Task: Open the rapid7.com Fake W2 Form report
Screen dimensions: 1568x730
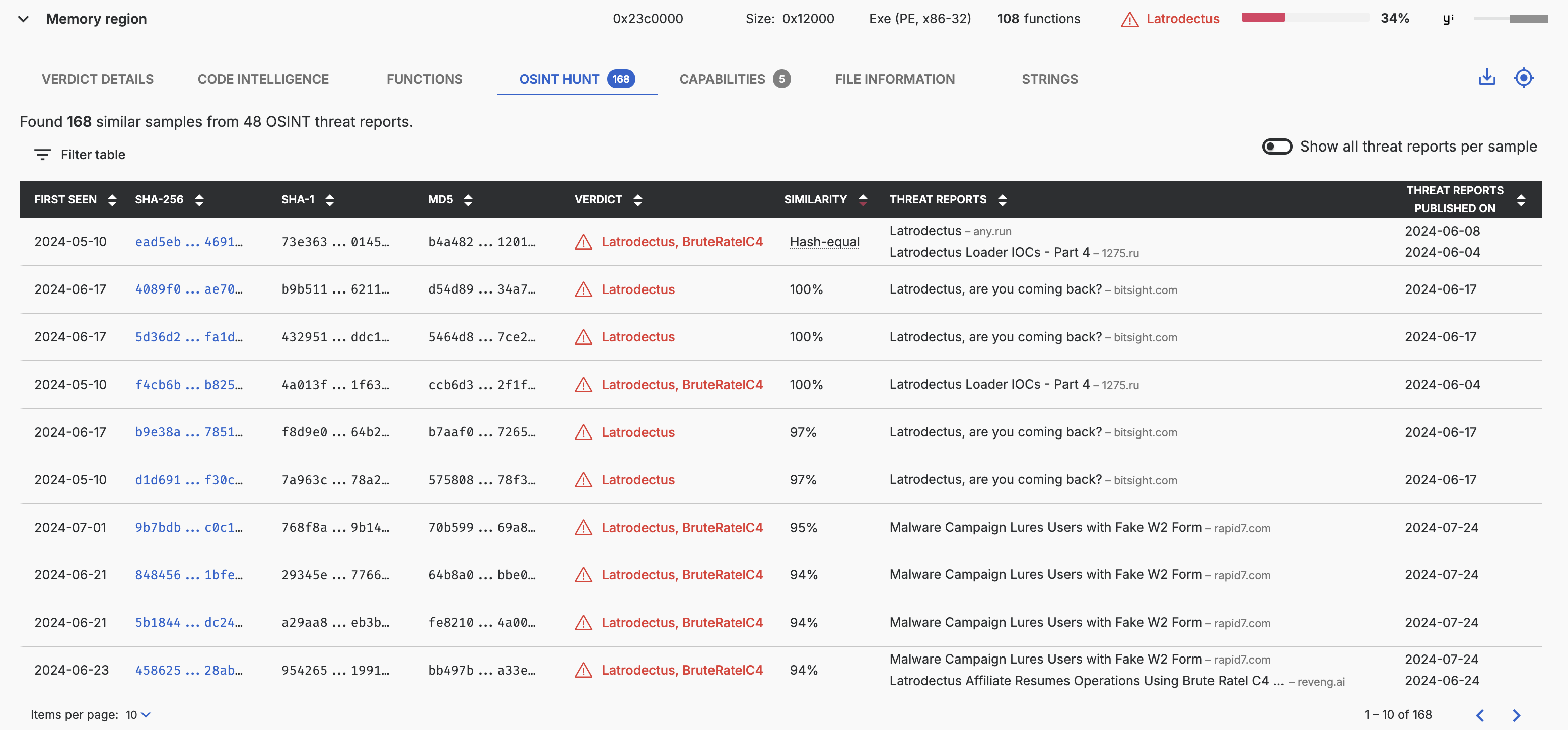Action: coord(1045,527)
